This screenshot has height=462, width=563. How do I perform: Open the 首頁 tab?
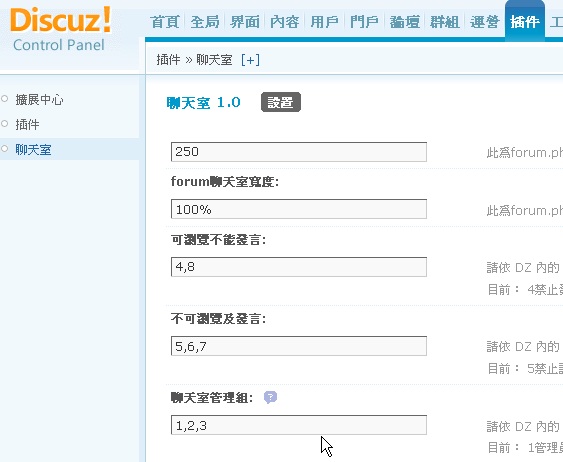click(165, 22)
